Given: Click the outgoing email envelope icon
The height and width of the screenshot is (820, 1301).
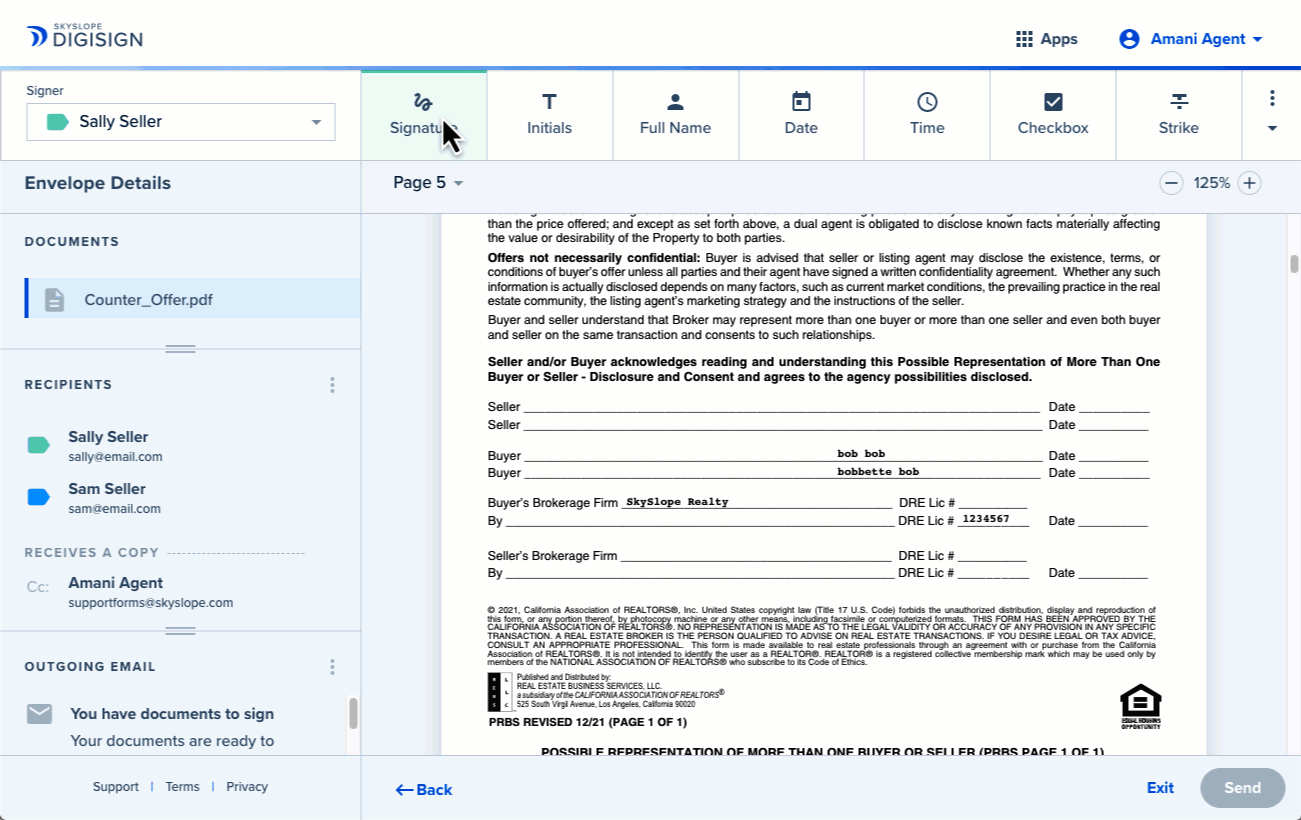Looking at the screenshot, I should click(39, 714).
